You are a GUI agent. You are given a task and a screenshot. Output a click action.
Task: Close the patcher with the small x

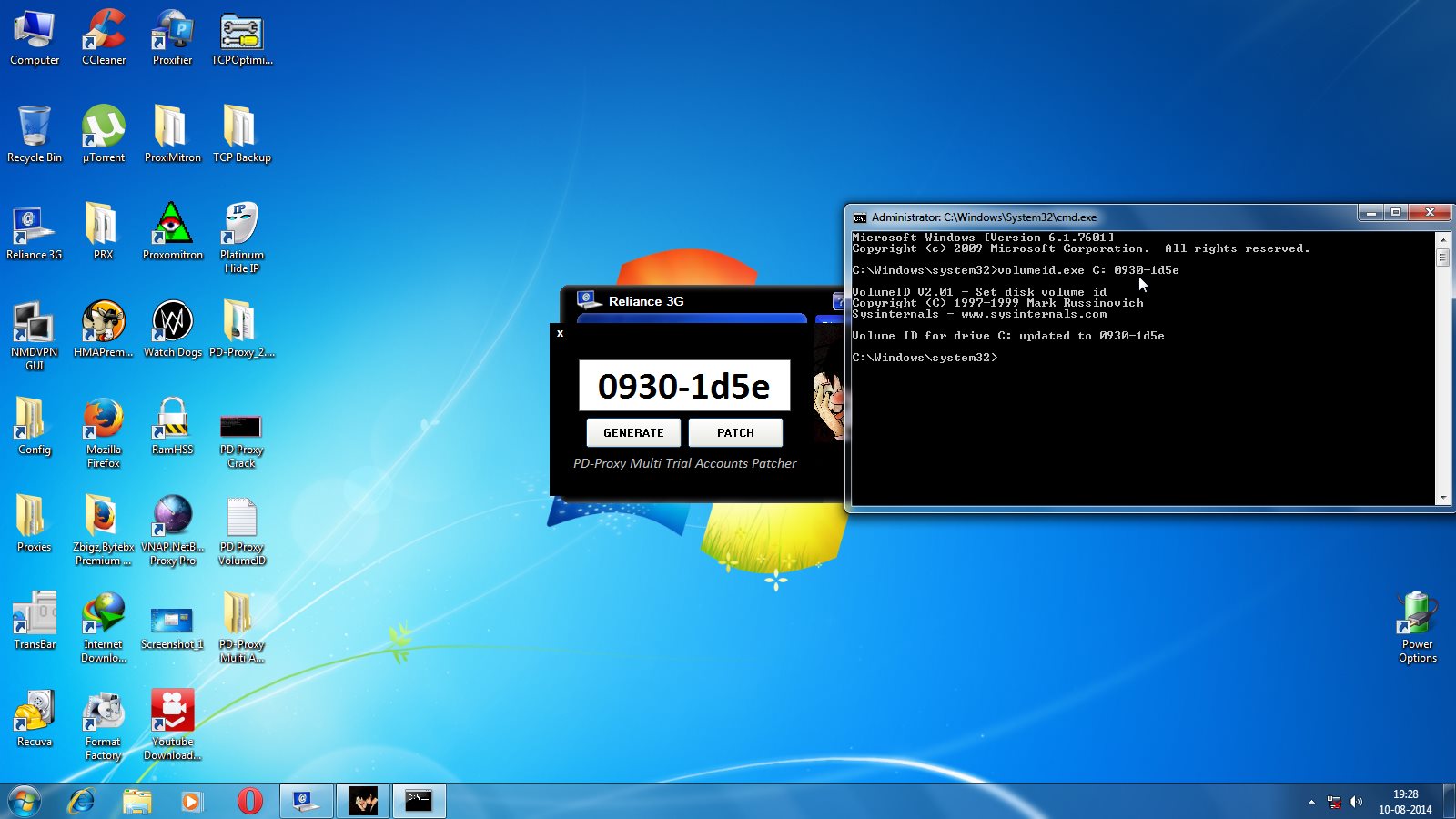560,333
